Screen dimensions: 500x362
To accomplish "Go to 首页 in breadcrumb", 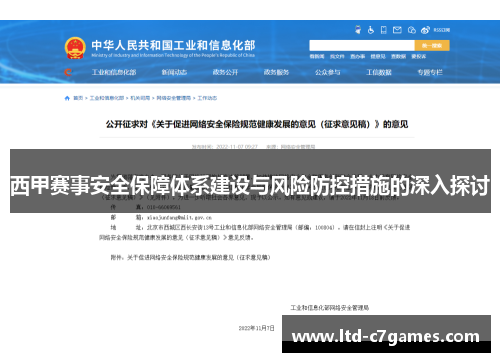I will coord(78,98).
